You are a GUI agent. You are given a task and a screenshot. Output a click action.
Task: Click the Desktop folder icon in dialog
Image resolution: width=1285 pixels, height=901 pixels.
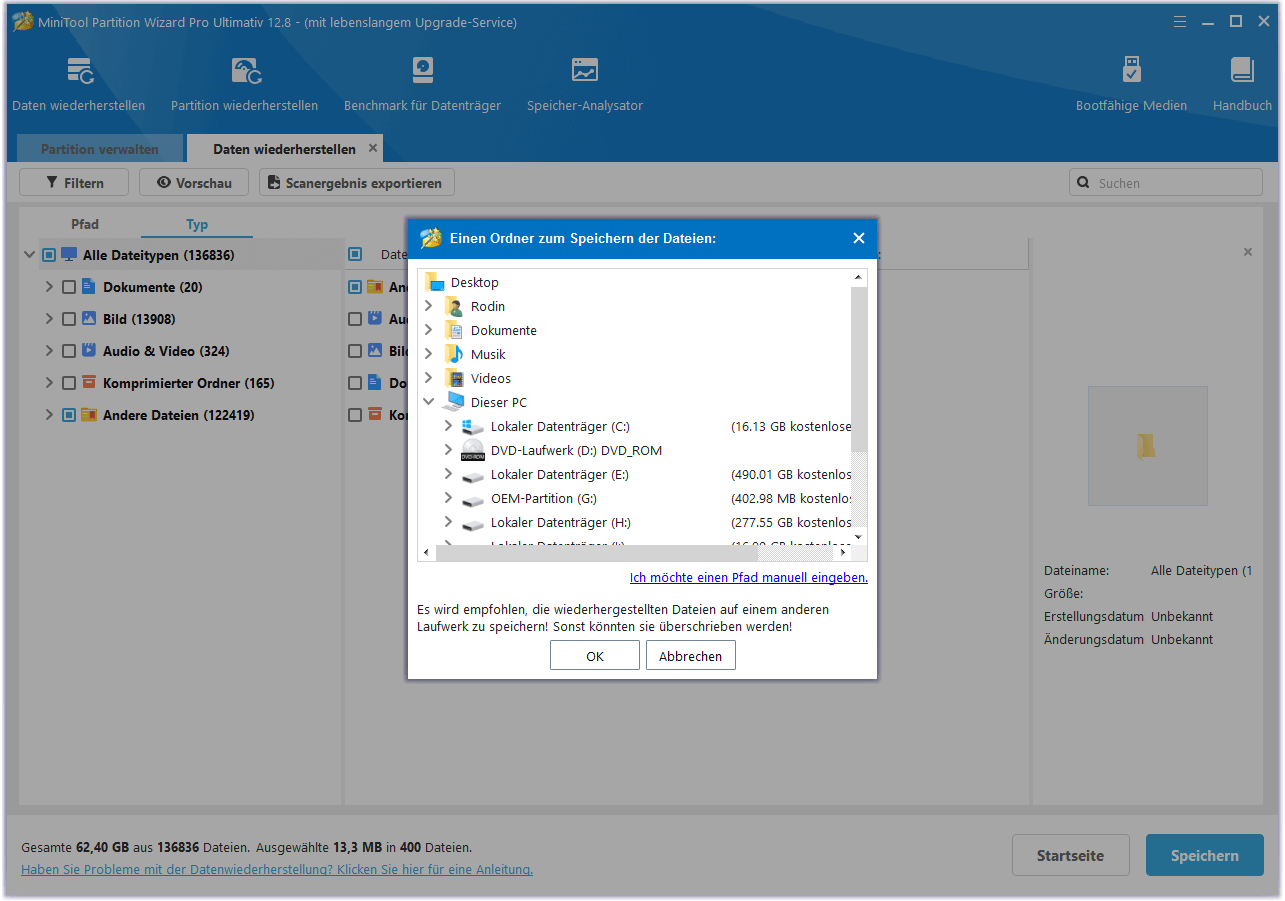[x=434, y=282]
